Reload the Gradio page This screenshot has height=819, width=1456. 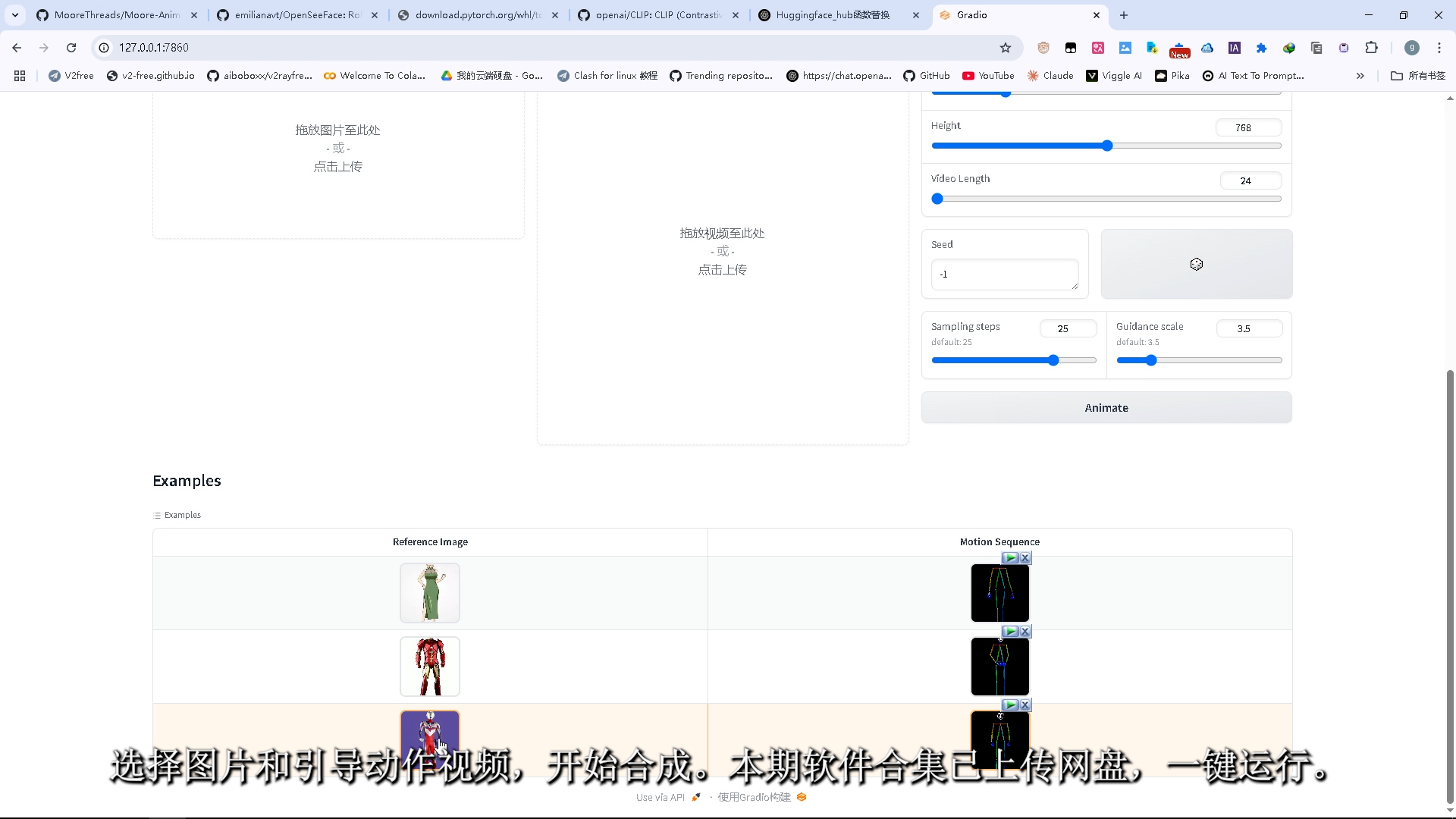71,48
